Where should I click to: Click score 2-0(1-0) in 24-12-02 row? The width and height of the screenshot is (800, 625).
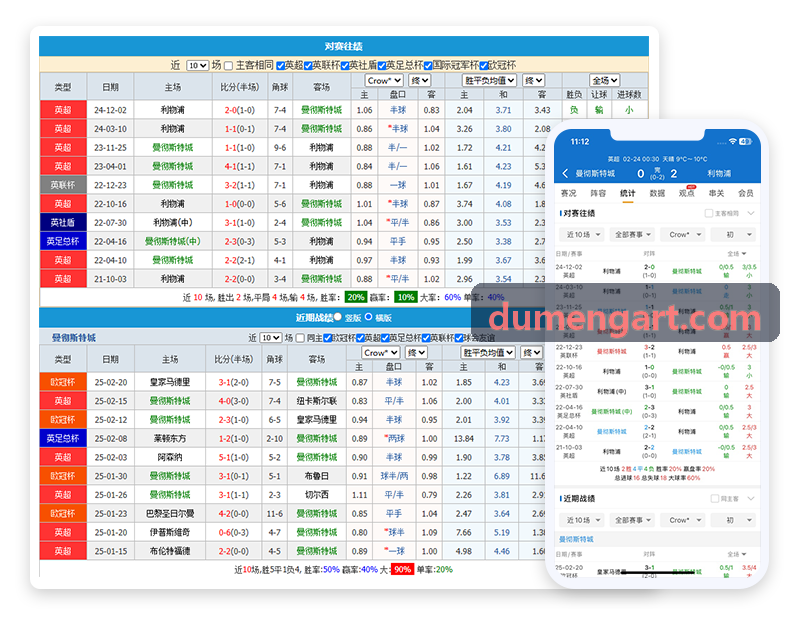[x=240, y=110]
